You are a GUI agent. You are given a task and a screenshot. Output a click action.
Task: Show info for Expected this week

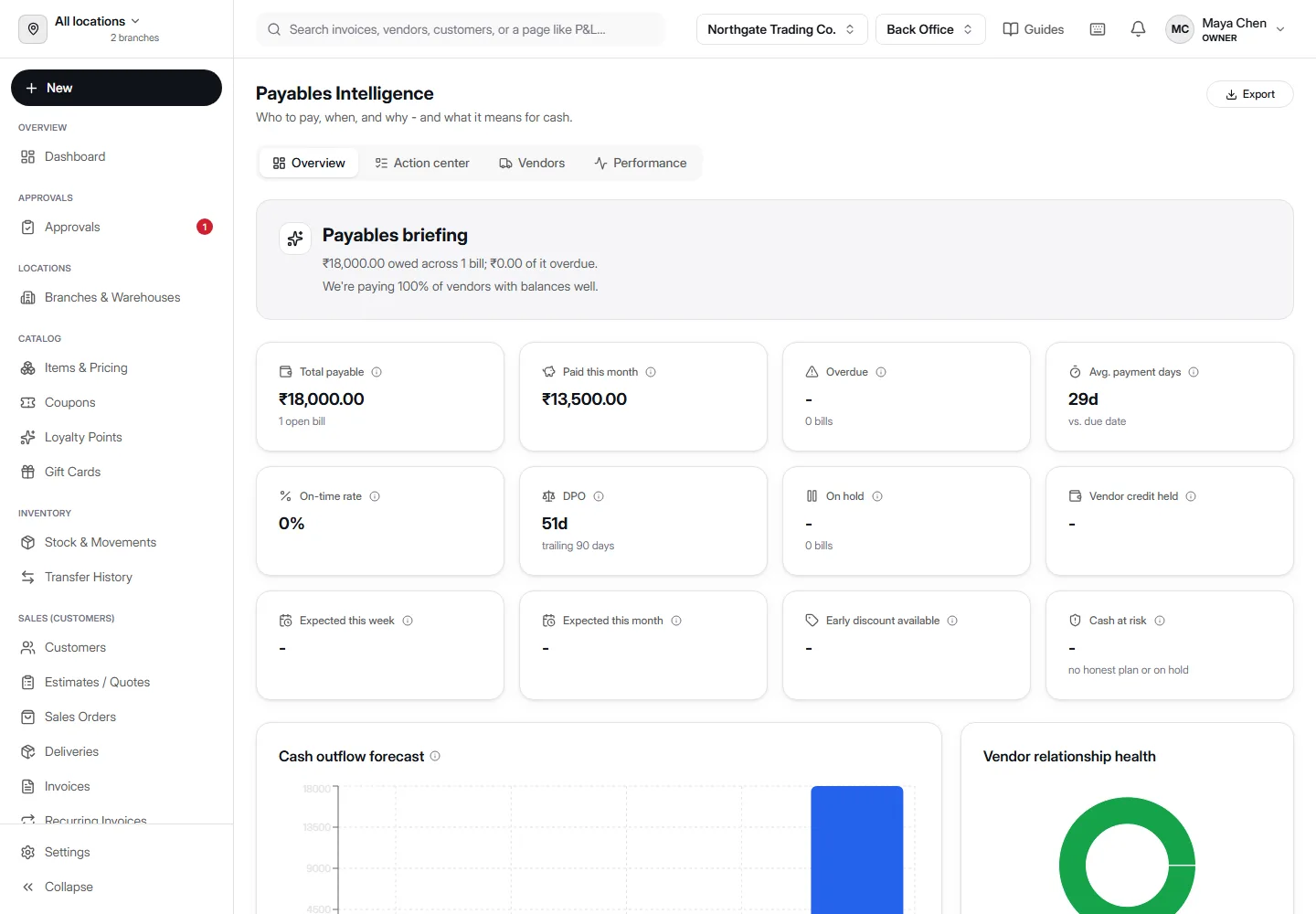click(408, 621)
